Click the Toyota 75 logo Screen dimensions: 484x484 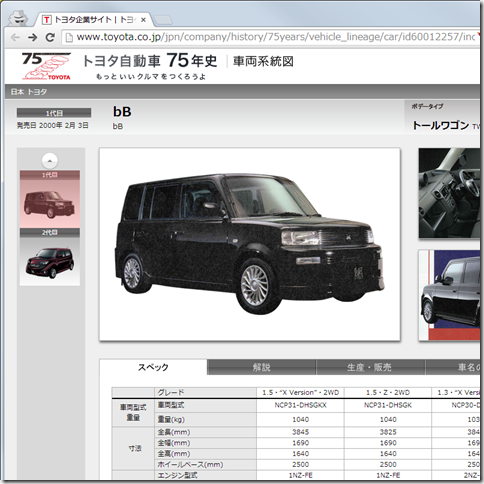coord(46,66)
